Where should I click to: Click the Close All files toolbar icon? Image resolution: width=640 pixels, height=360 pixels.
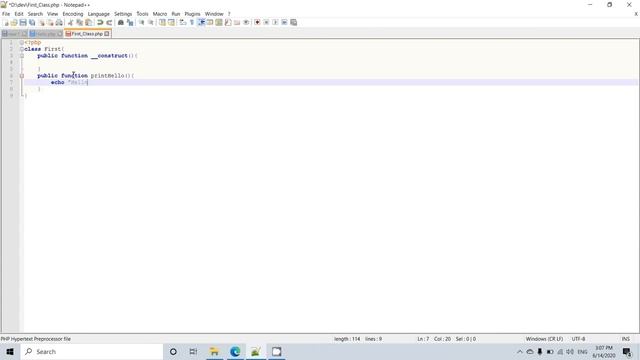tap(50, 22)
